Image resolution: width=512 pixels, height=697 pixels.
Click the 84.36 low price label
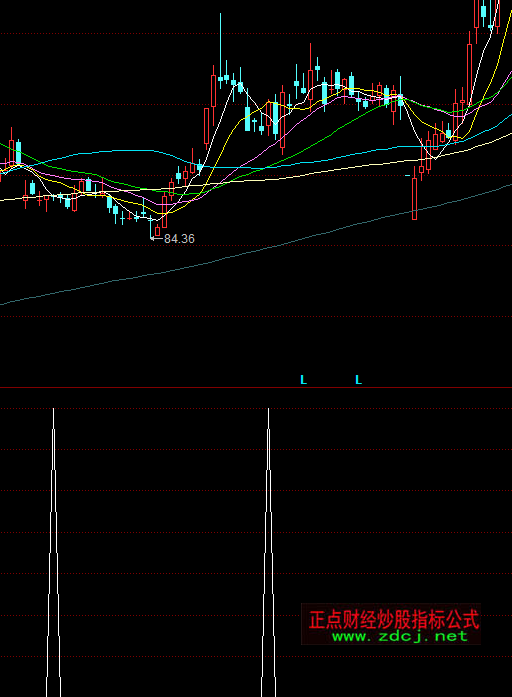(179, 239)
